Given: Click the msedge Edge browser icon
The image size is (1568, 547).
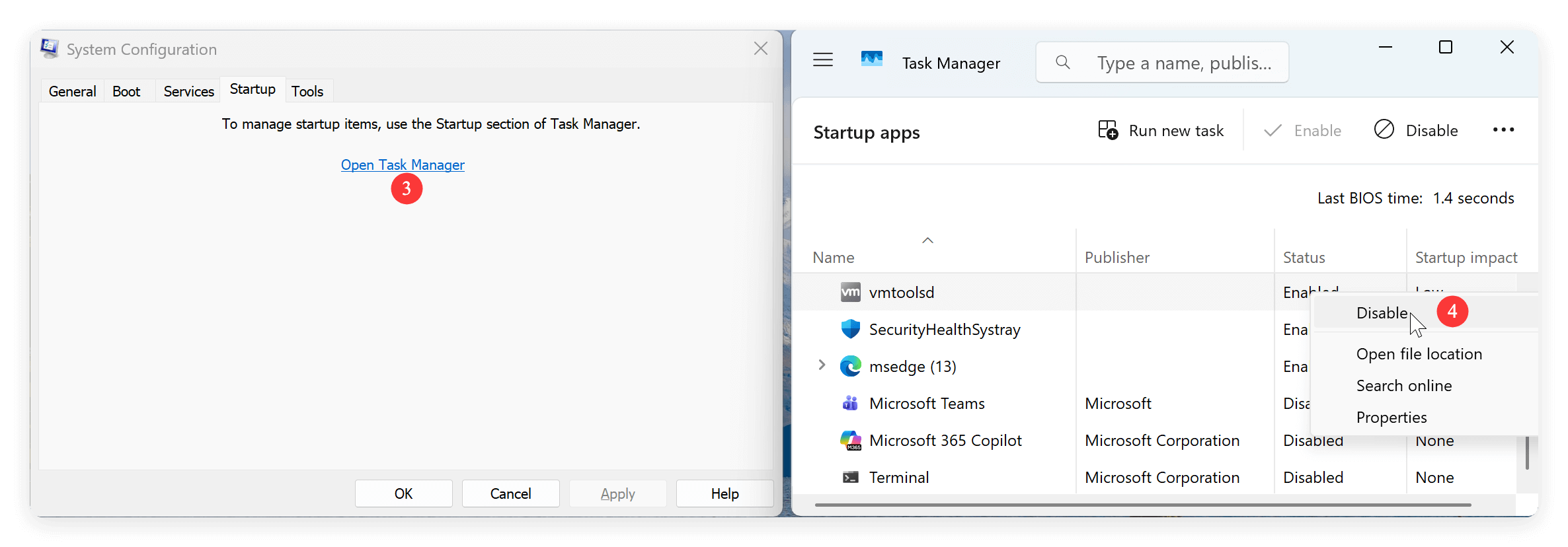Looking at the screenshot, I should pyautogui.click(x=851, y=366).
